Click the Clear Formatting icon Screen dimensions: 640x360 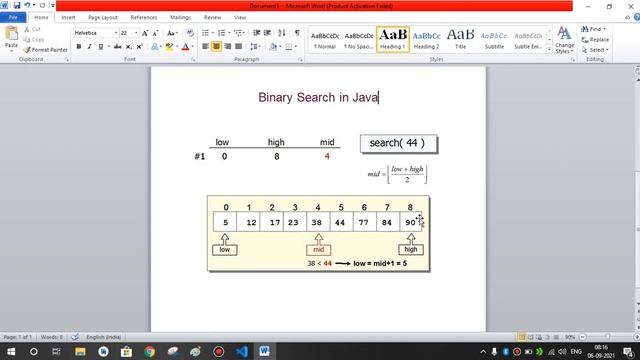click(x=190, y=33)
